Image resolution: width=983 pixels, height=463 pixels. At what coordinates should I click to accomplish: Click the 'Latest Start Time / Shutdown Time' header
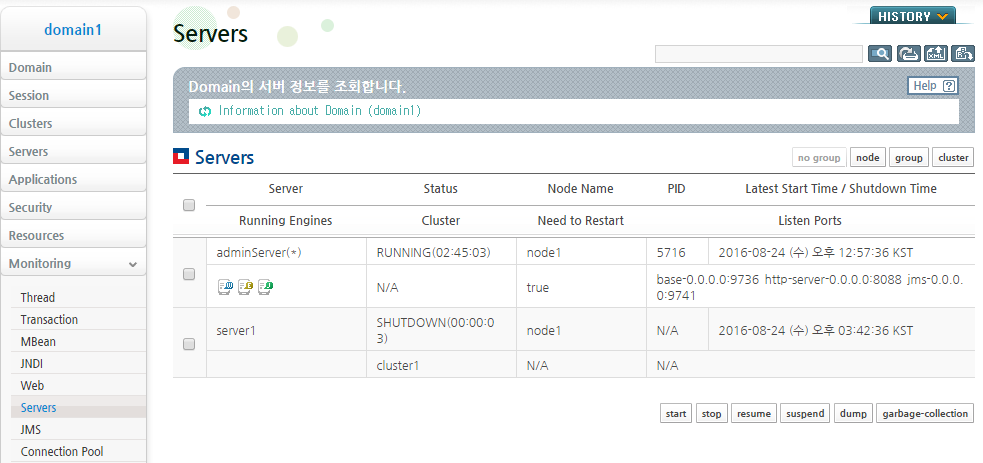841,189
